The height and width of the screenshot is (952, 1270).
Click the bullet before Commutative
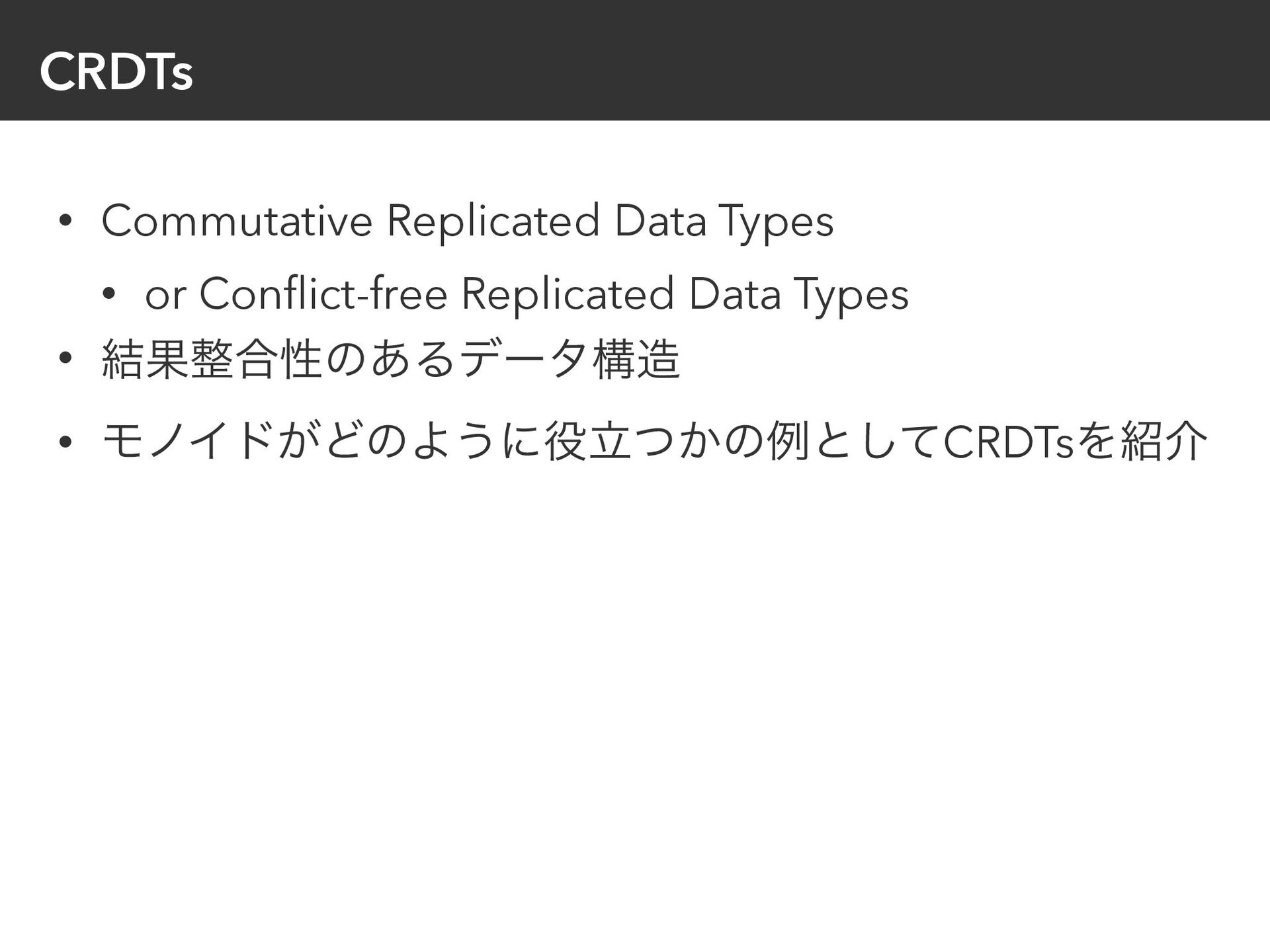point(64,223)
